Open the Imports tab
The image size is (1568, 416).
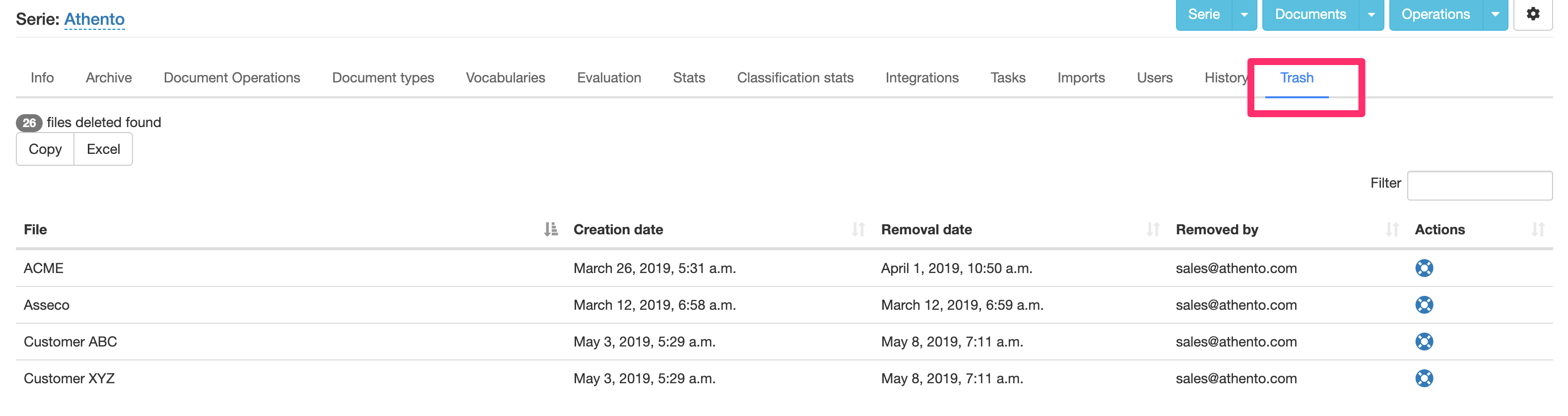(x=1081, y=77)
